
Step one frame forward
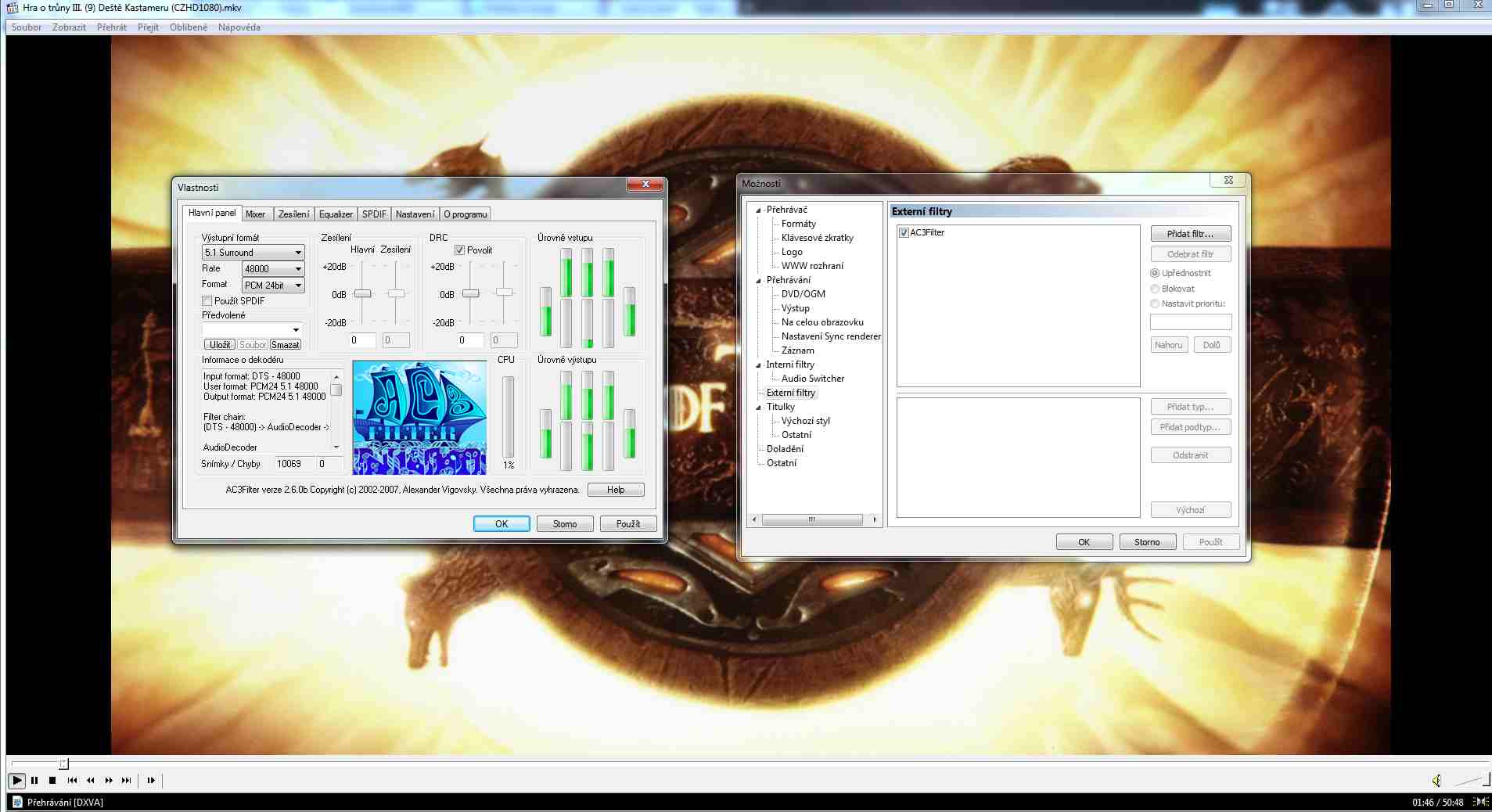tap(151, 780)
